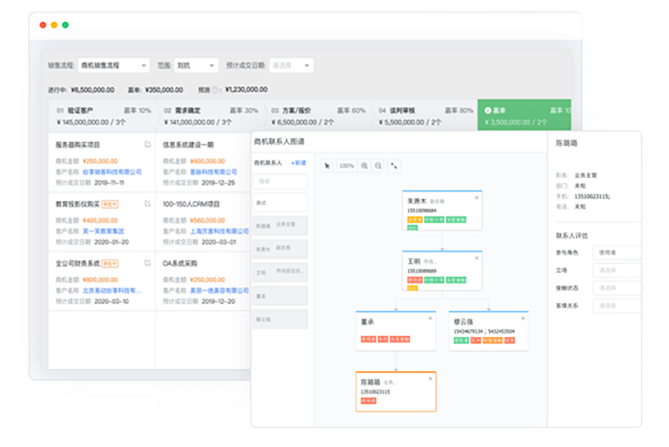
Task: Click the +新建 link for contacts
Action: click(x=298, y=161)
